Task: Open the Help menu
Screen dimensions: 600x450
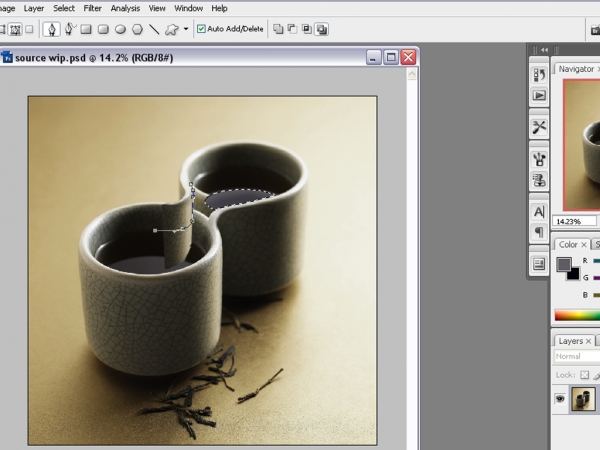Action: pyautogui.click(x=219, y=8)
